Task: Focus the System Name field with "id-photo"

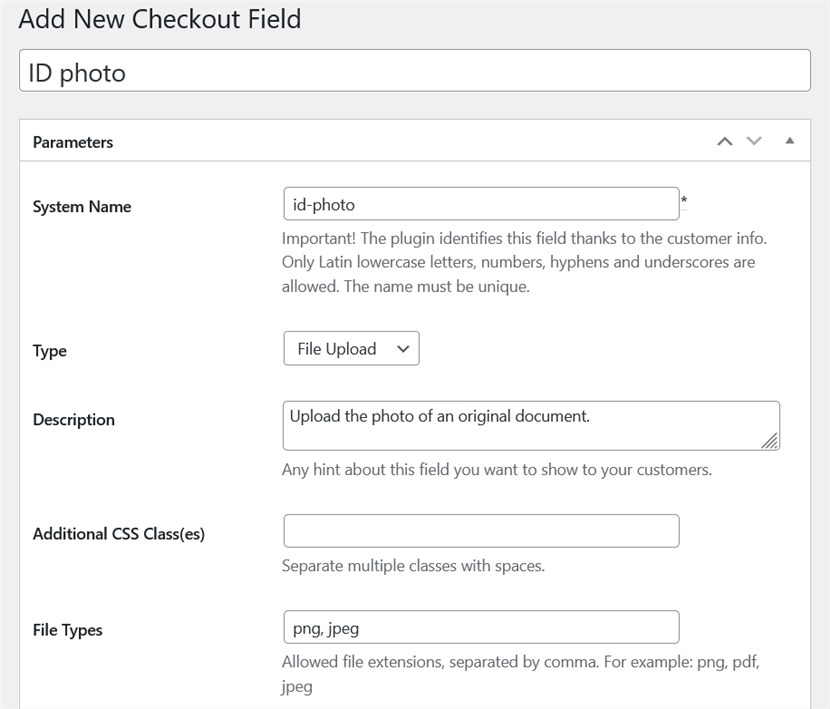Action: [x=480, y=204]
